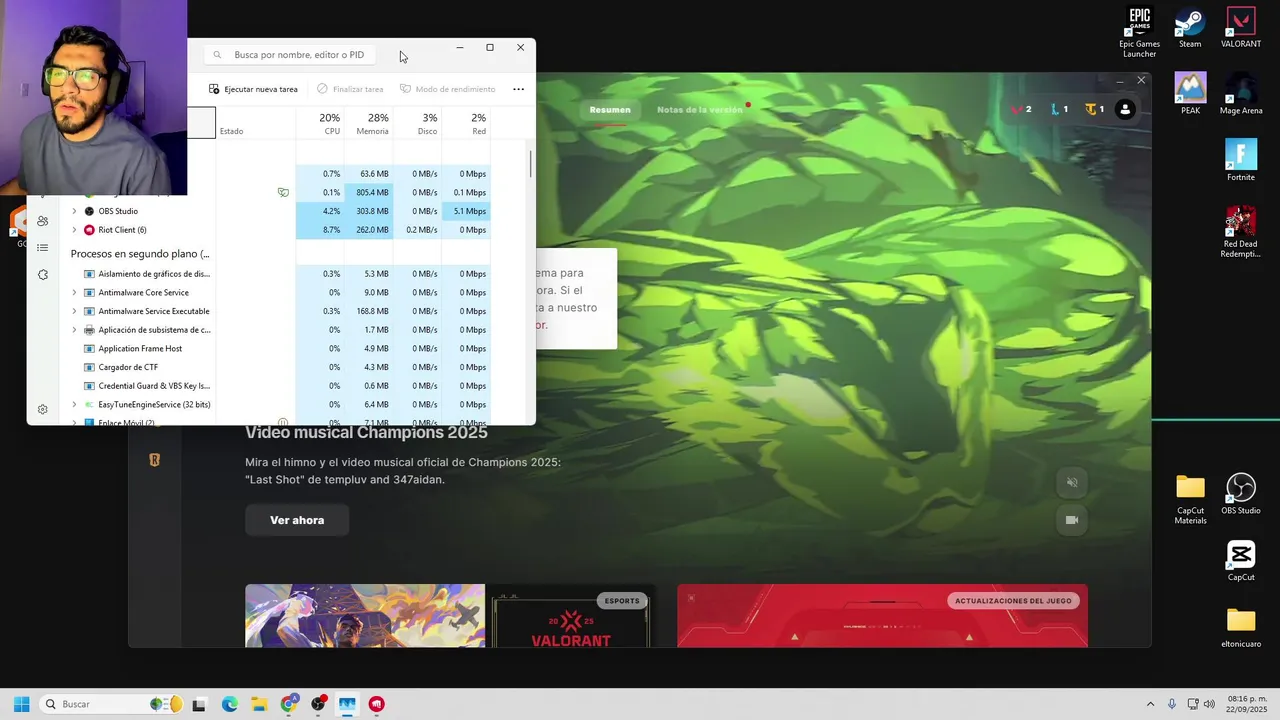The height and width of the screenshot is (720, 1280).
Task: Expand Aplicación de subsistema row
Action: click(74, 330)
